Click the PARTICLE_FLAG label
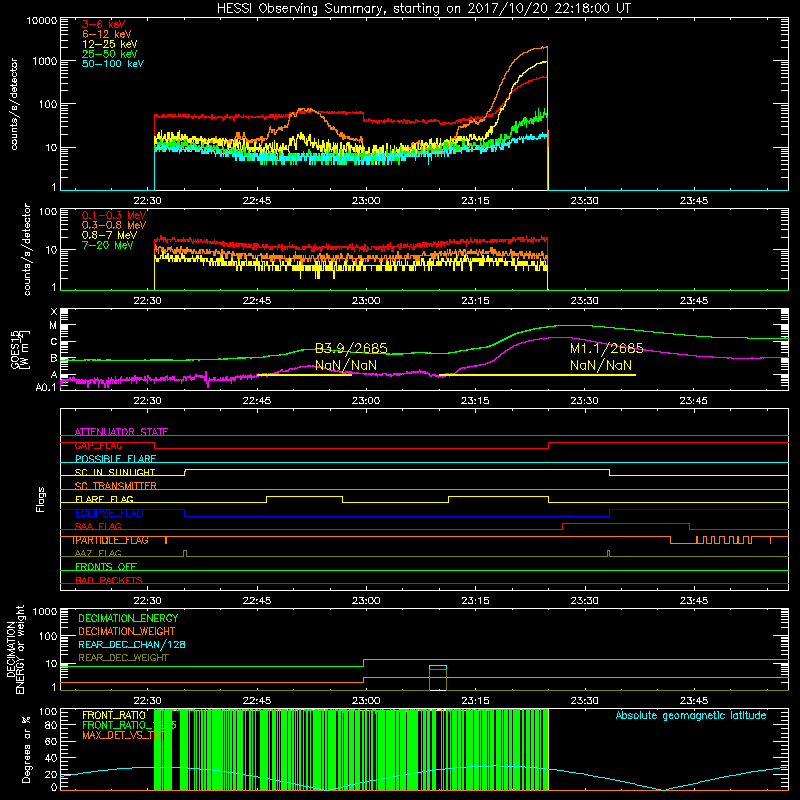 click(x=111, y=540)
